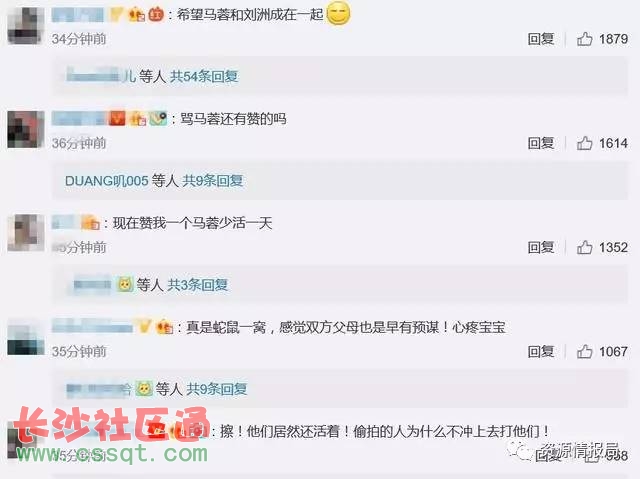Click 回复 on the 35分钟前 comment

pos(541,351)
